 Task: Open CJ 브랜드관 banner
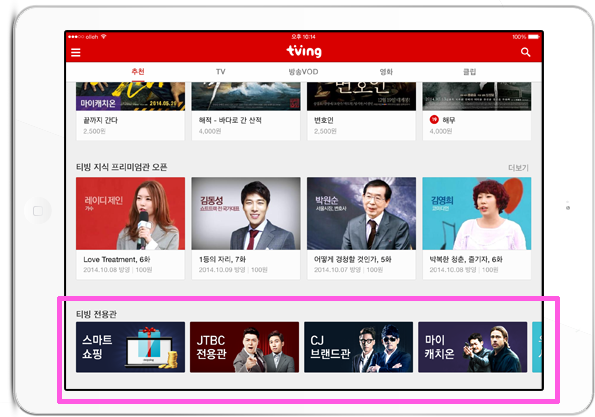[x=359, y=347]
